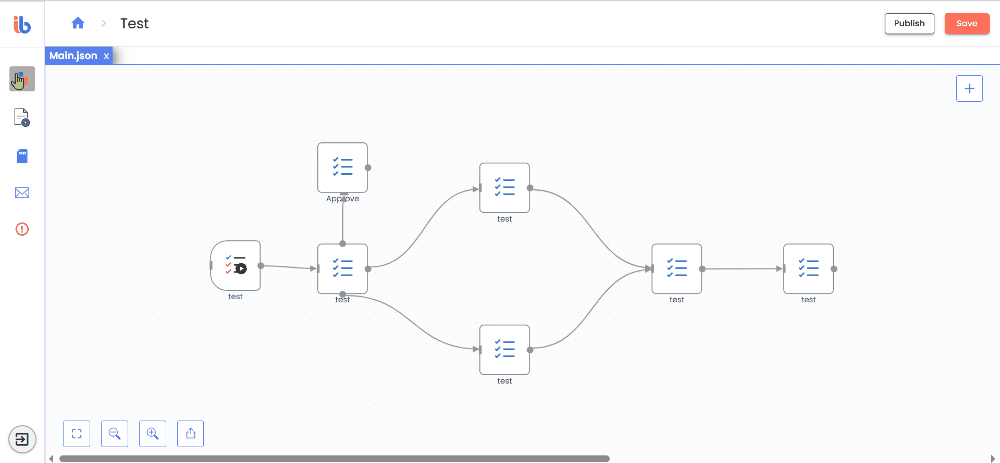This screenshot has width=1000, height=463.
Task: Click the export share canvas icon
Action: coord(190,434)
